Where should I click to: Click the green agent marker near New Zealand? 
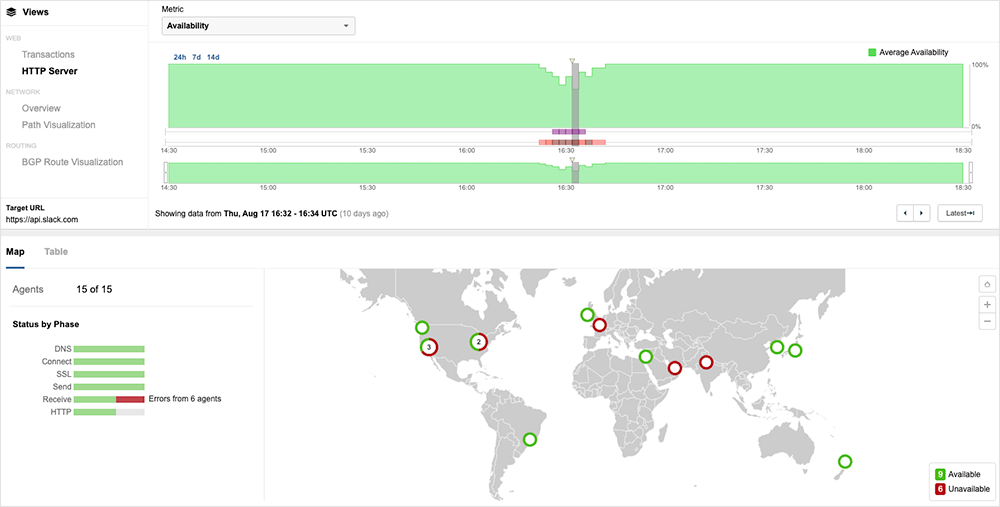pyautogui.click(x=845, y=462)
